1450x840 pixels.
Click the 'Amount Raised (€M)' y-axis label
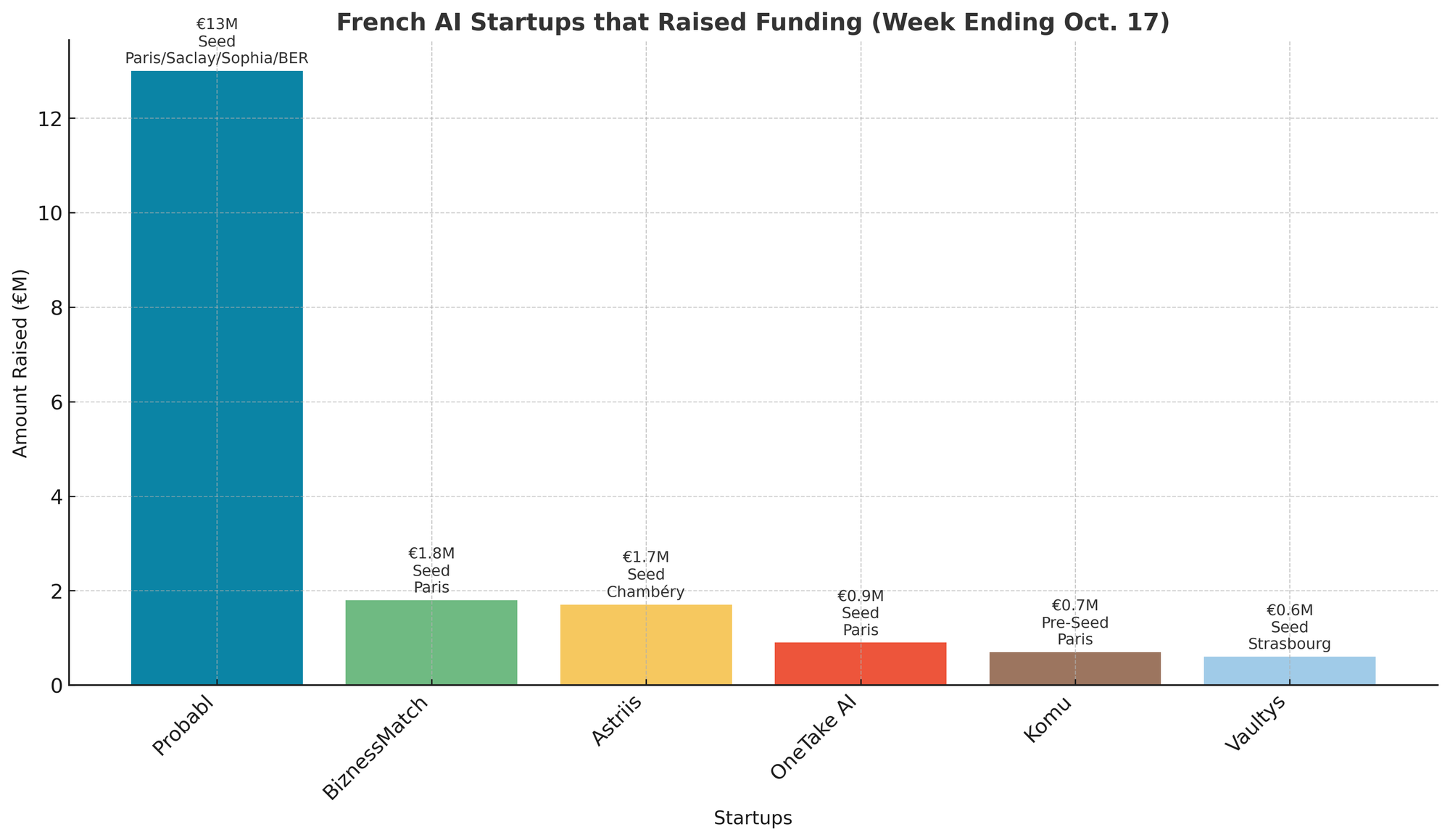point(21,363)
